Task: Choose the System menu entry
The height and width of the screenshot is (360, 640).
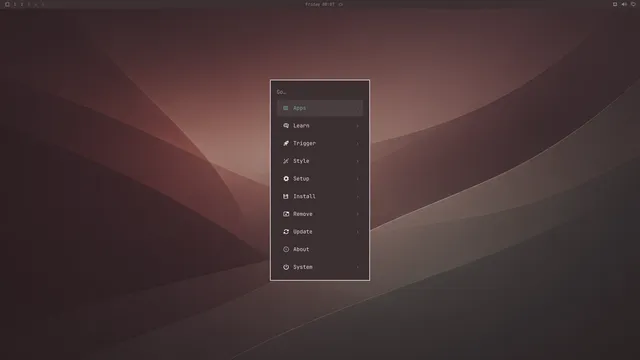Action: point(320,267)
